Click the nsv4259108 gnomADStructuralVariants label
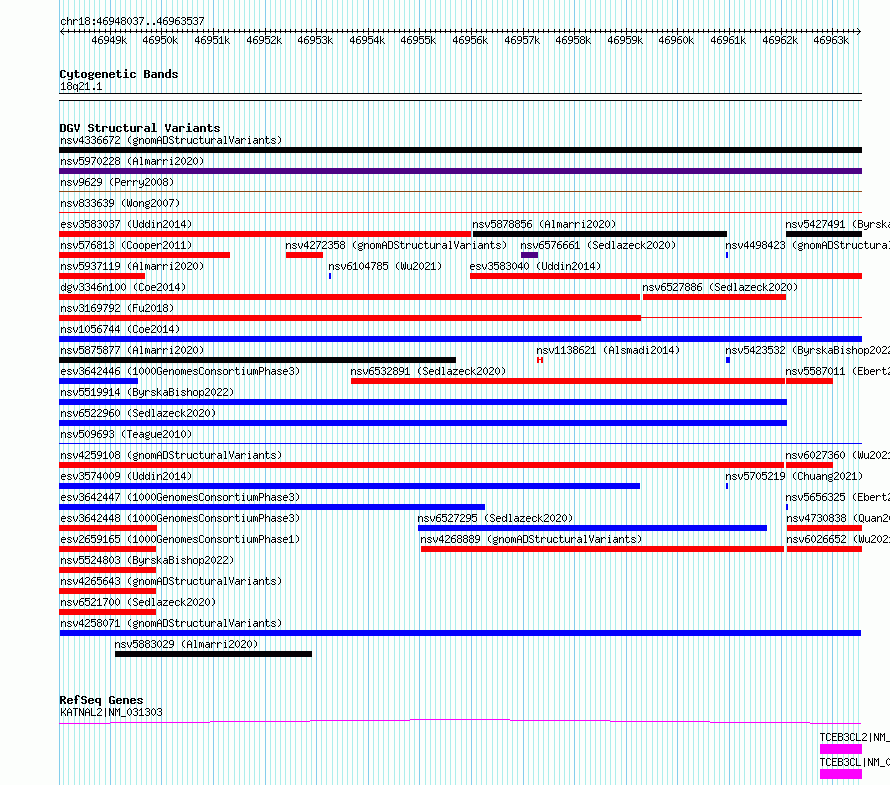890x785 pixels. coord(171,455)
